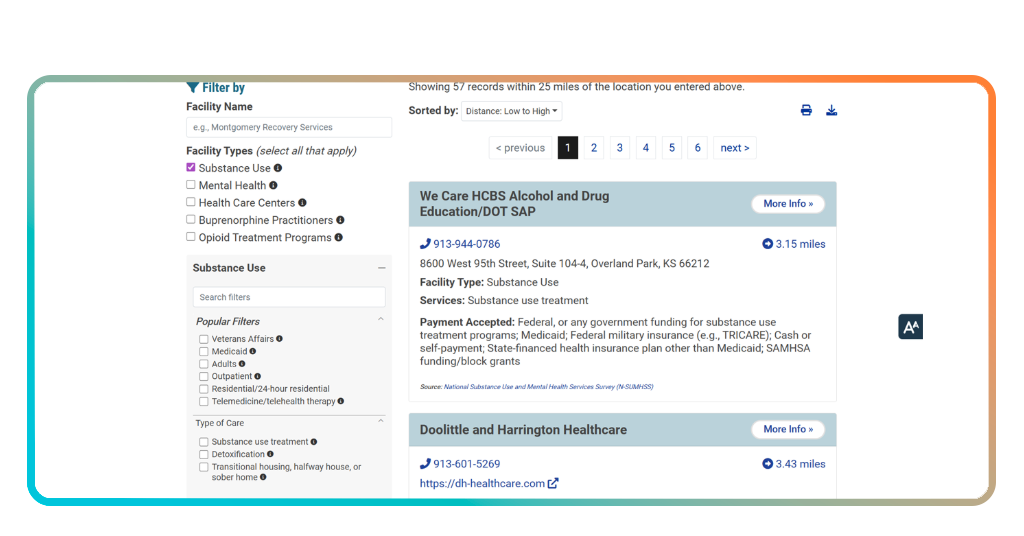Enable the Opioid Treatment Programs checkbox
The image size is (1024, 536).
point(191,237)
